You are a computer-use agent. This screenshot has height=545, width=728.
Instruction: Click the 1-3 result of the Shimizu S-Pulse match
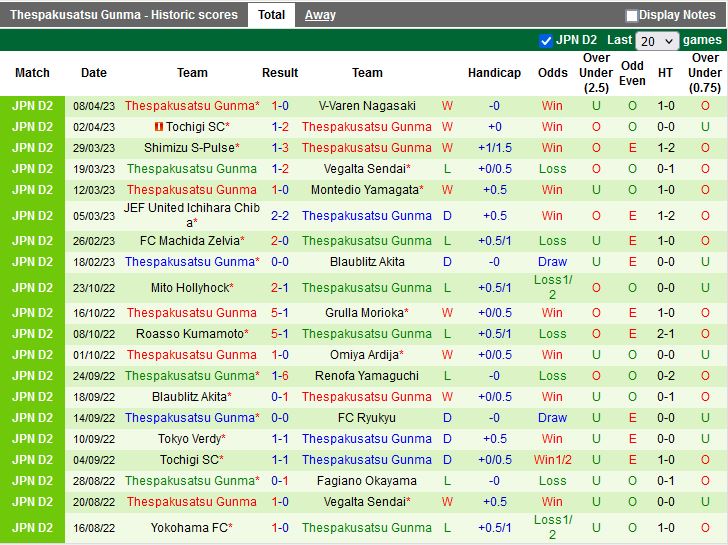[280, 148]
